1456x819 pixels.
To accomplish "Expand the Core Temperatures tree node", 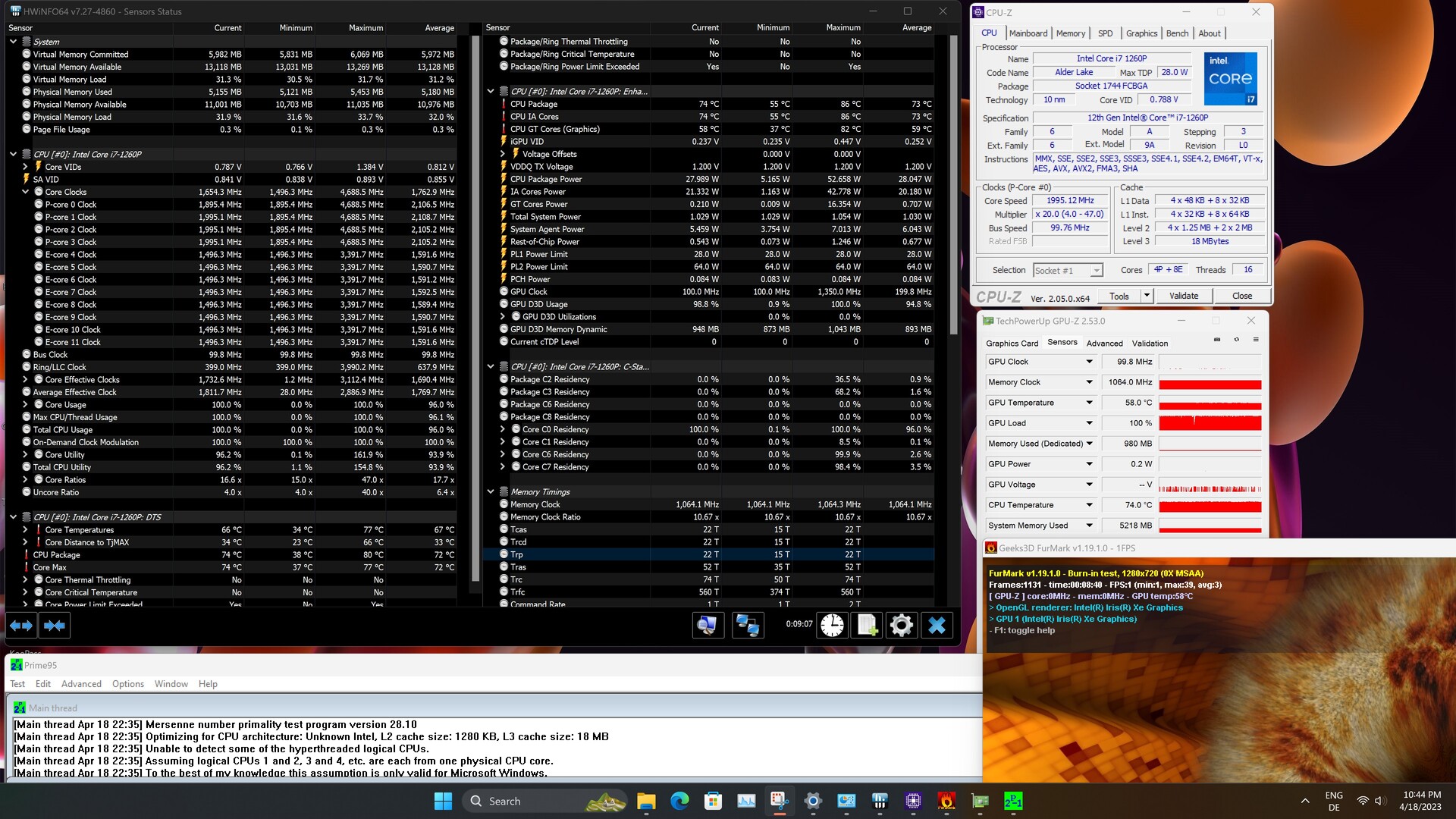I will [x=26, y=530].
